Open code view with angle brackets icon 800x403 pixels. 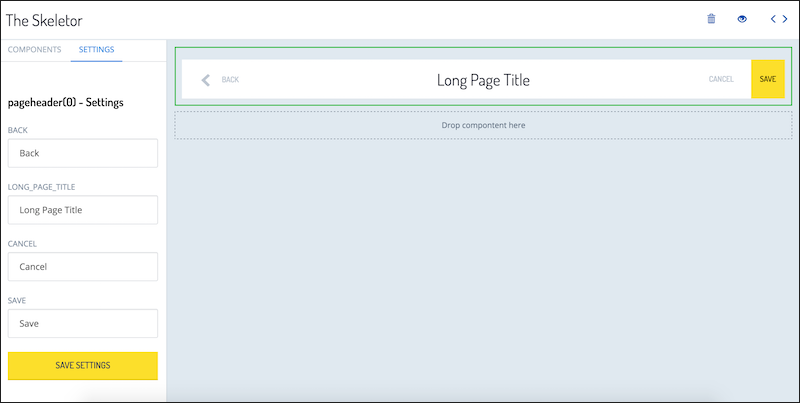779,19
